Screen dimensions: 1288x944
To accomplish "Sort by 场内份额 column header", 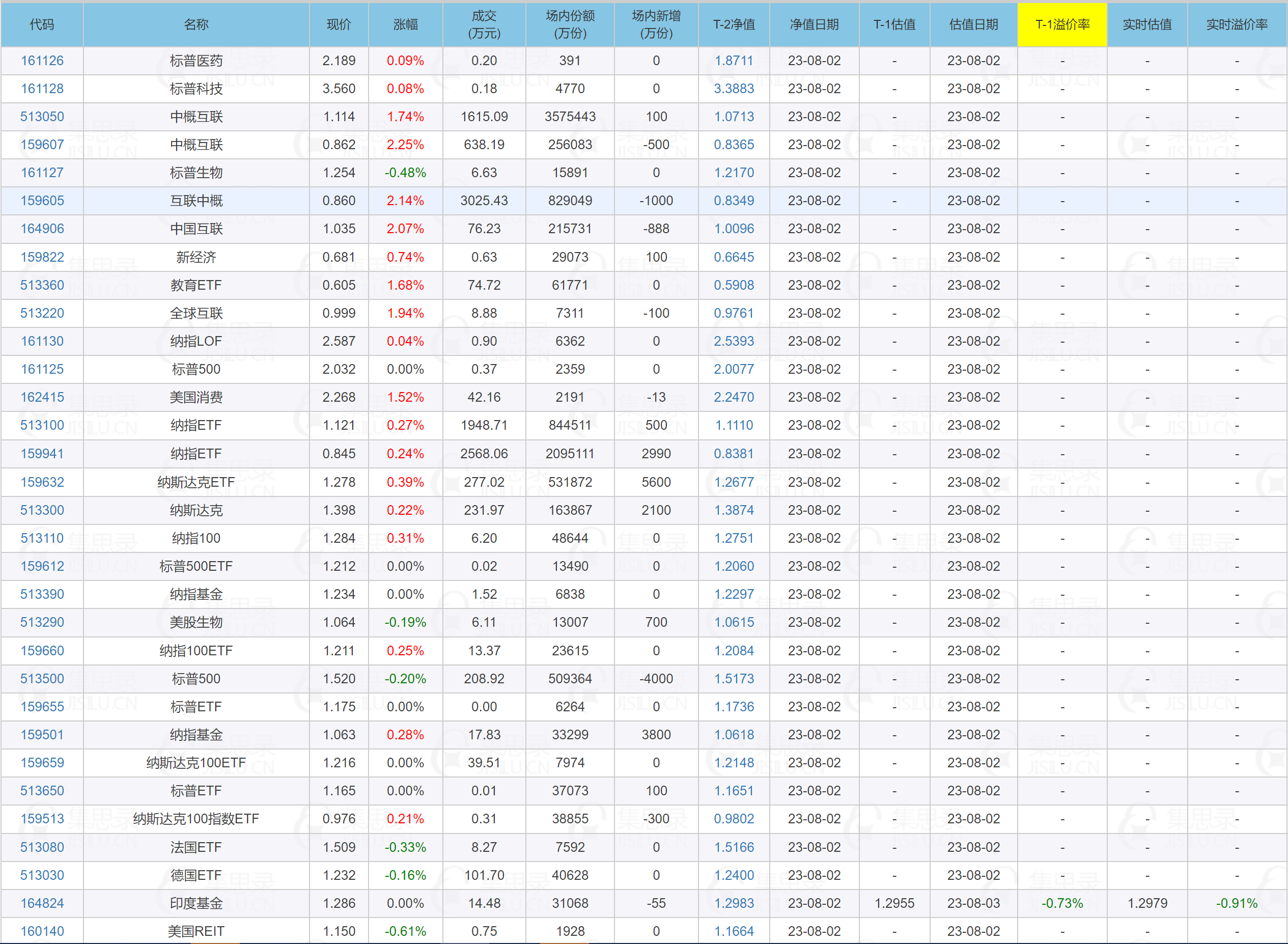I will (570, 24).
